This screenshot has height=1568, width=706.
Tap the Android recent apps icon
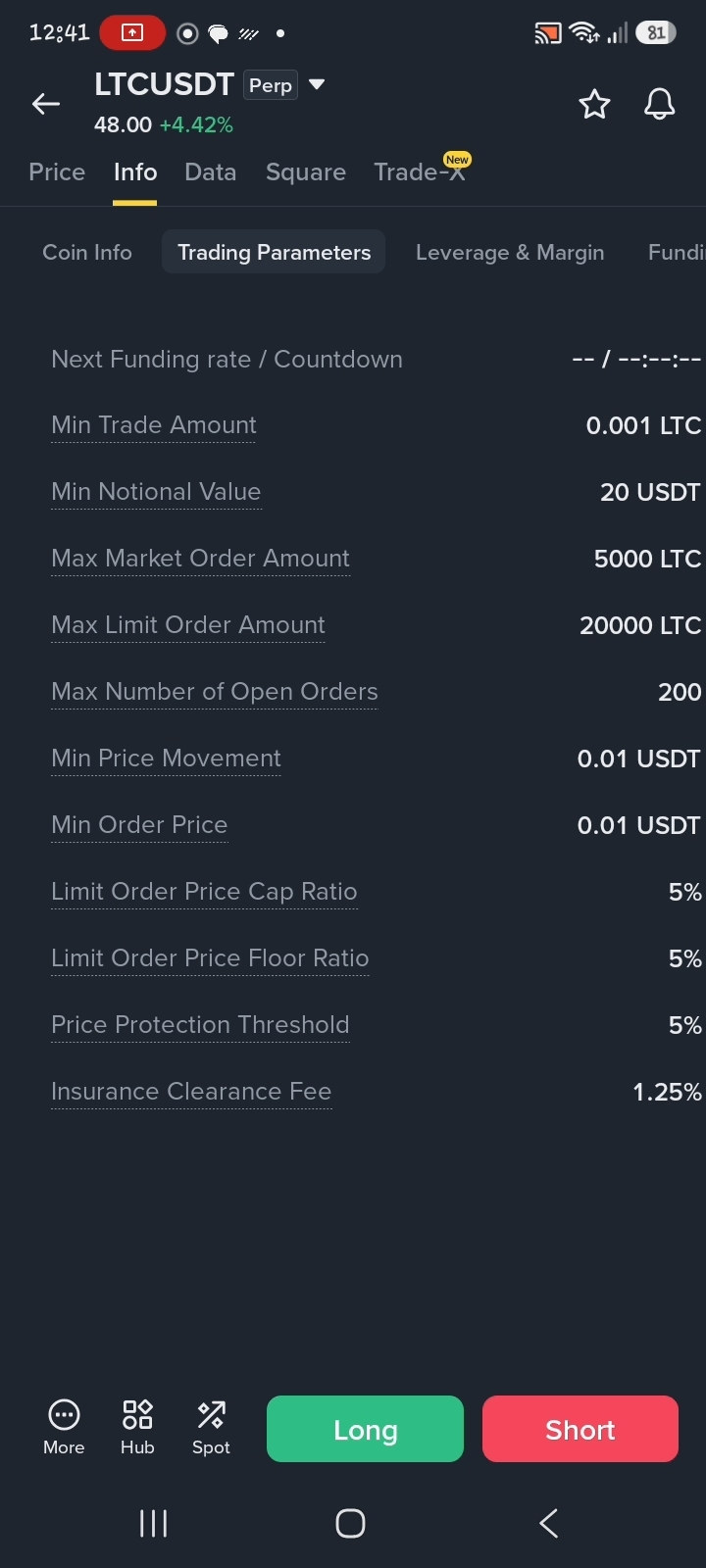[153, 1523]
